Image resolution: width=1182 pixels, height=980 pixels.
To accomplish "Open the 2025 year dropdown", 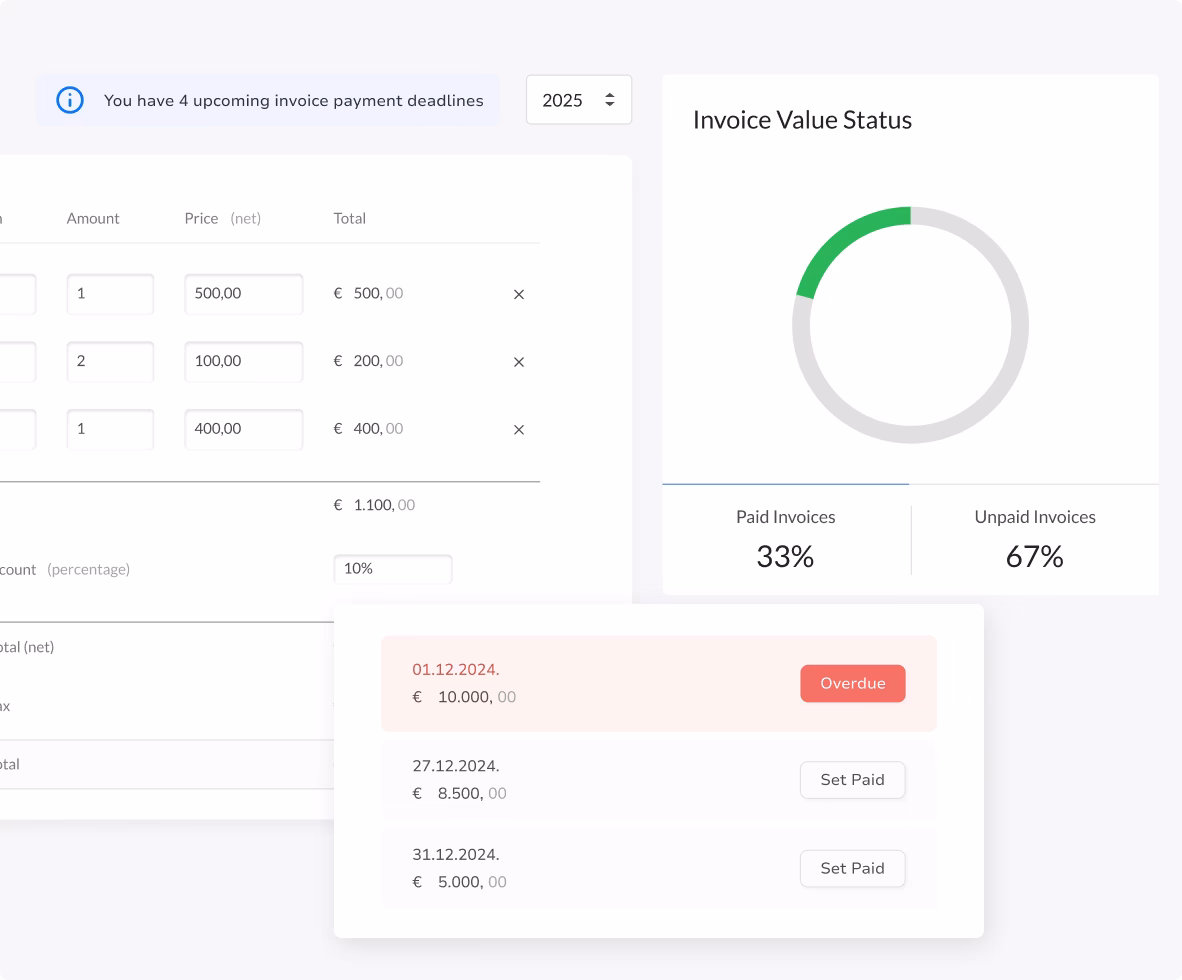I will 578,100.
